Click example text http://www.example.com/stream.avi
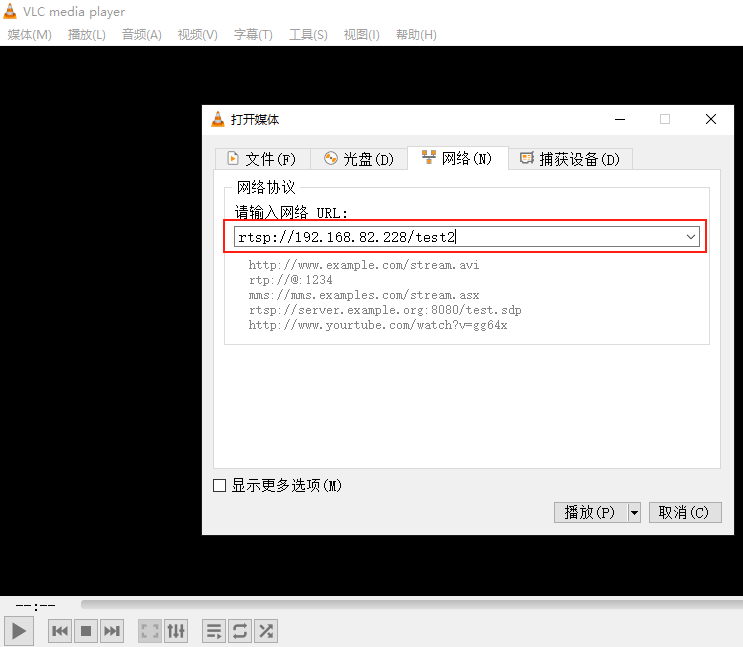This screenshot has width=743, height=647. click(363, 265)
